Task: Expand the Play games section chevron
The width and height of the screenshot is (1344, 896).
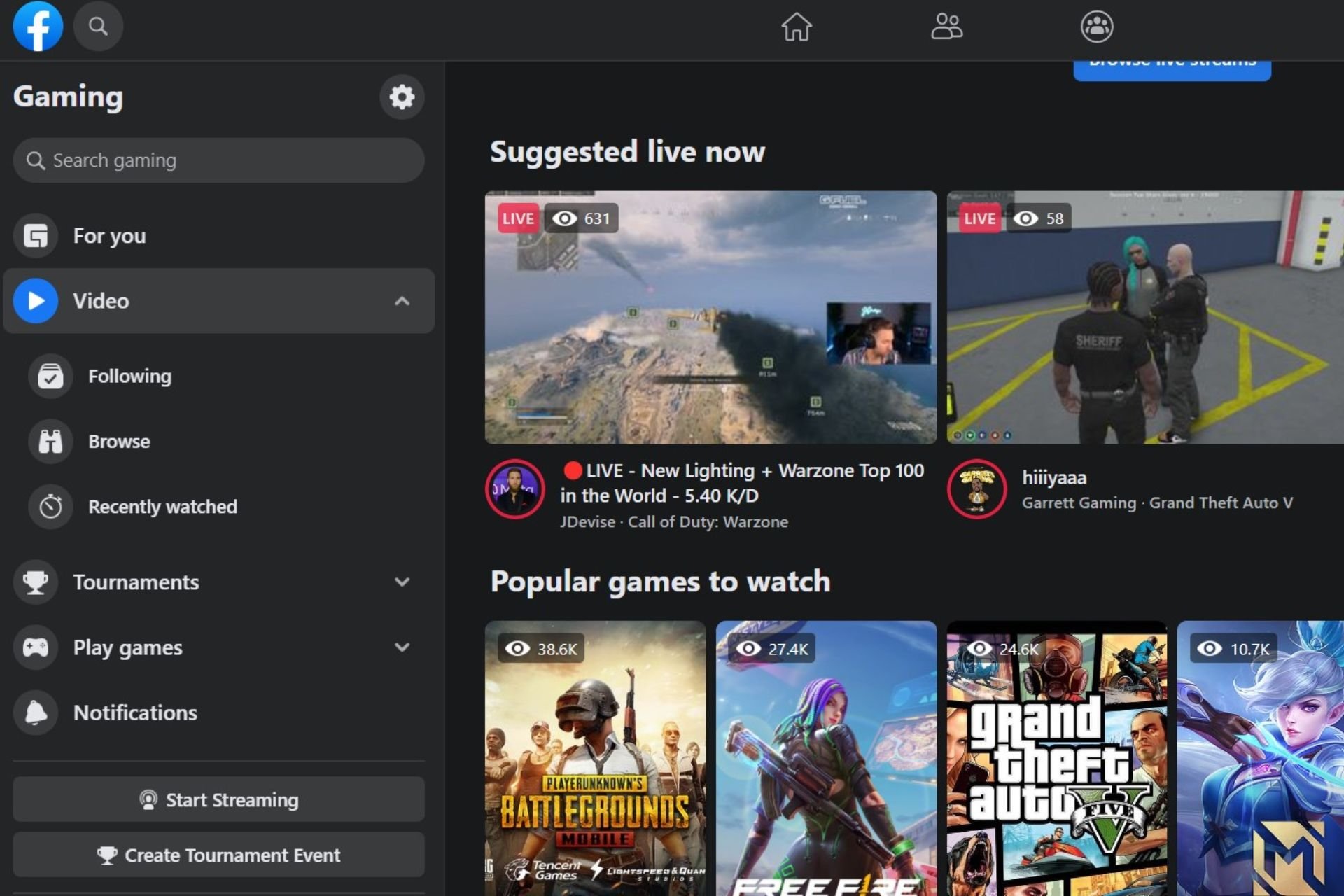Action: pos(402,647)
